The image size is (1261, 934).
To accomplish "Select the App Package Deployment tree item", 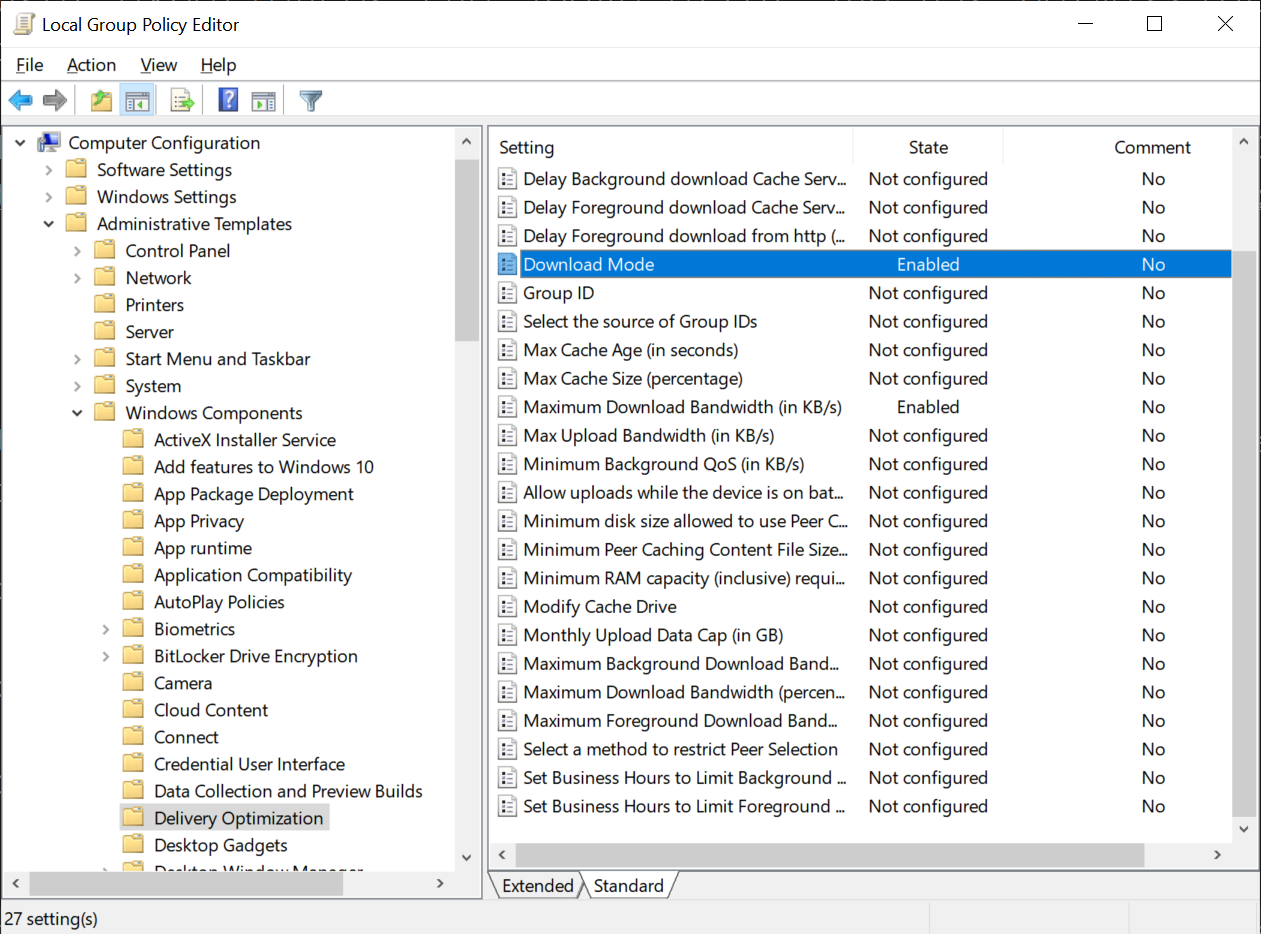I will tap(254, 494).
